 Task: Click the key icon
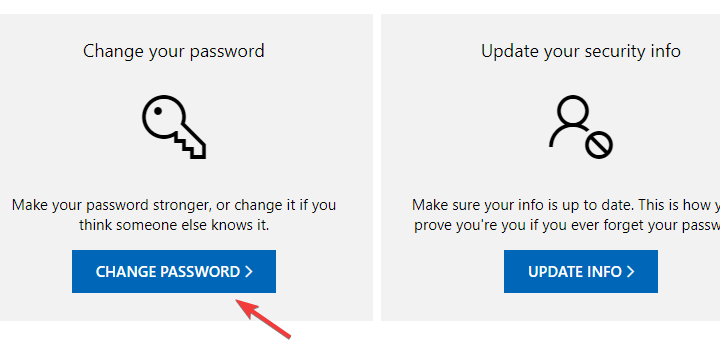point(174,127)
